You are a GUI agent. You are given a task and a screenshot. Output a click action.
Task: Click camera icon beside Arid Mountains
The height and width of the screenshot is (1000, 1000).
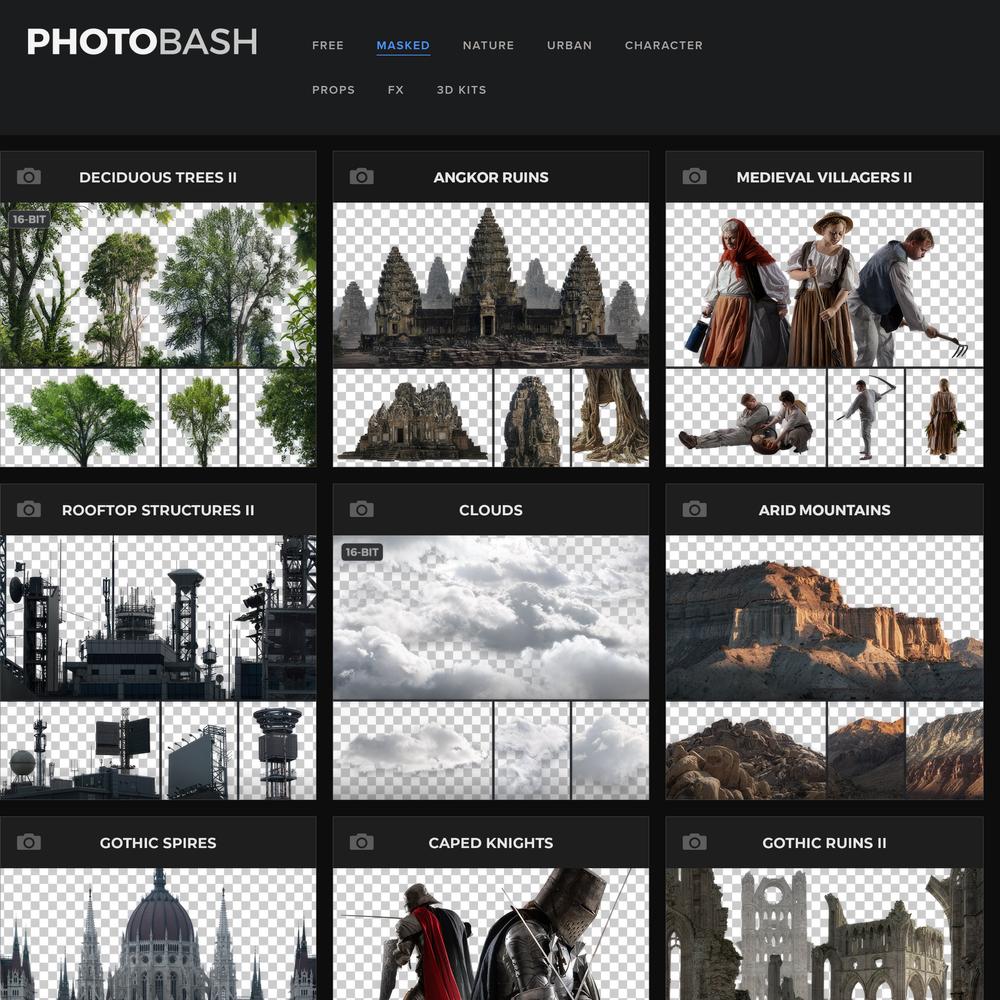click(695, 510)
